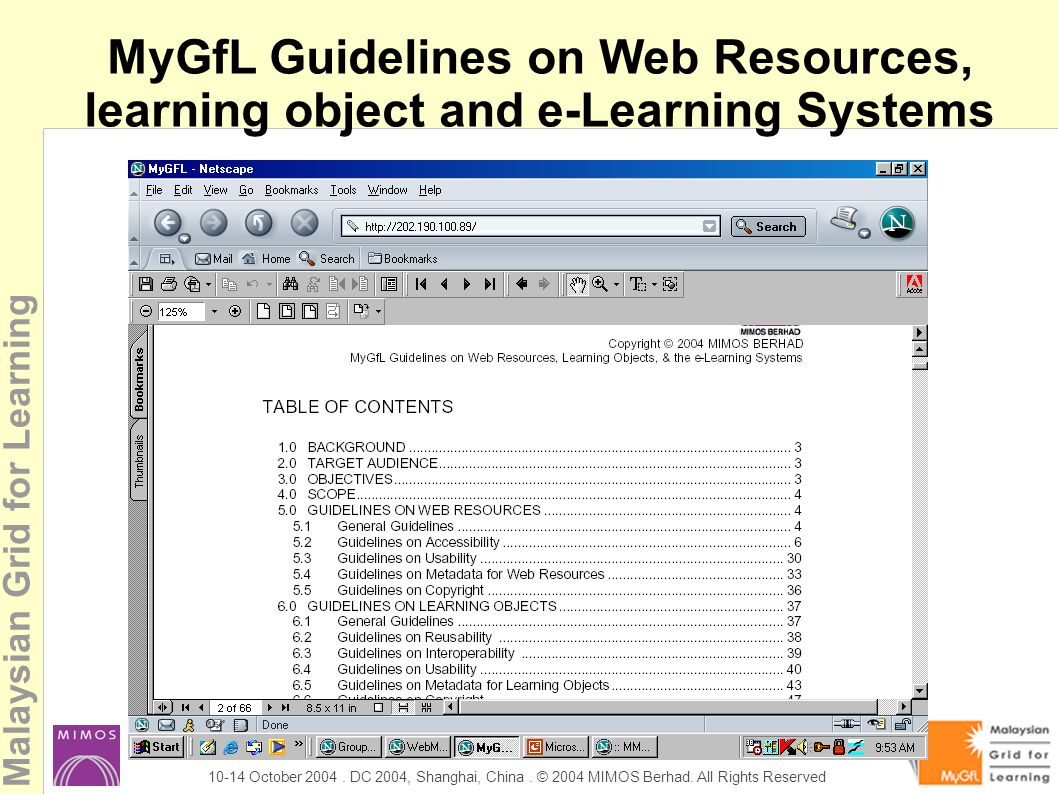The height and width of the screenshot is (794, 1058).
Task: Click Internet Explorer quick launch icon
Action: click(x=231, y=747)
